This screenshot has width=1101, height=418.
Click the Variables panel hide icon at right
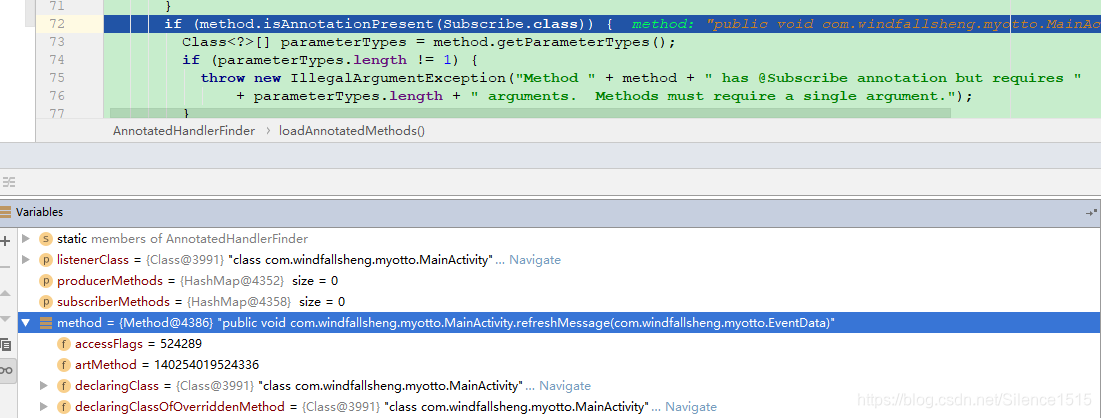pyautogui.click(x=1090, y=212)
